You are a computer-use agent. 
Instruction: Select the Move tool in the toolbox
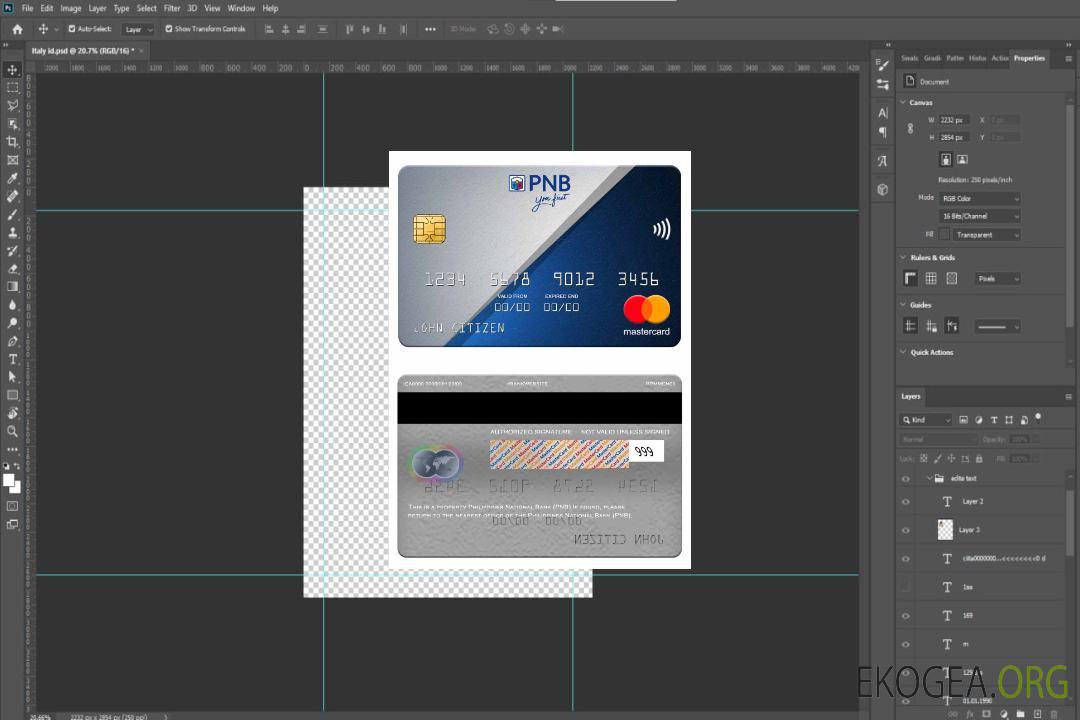(x=12, y=70)
